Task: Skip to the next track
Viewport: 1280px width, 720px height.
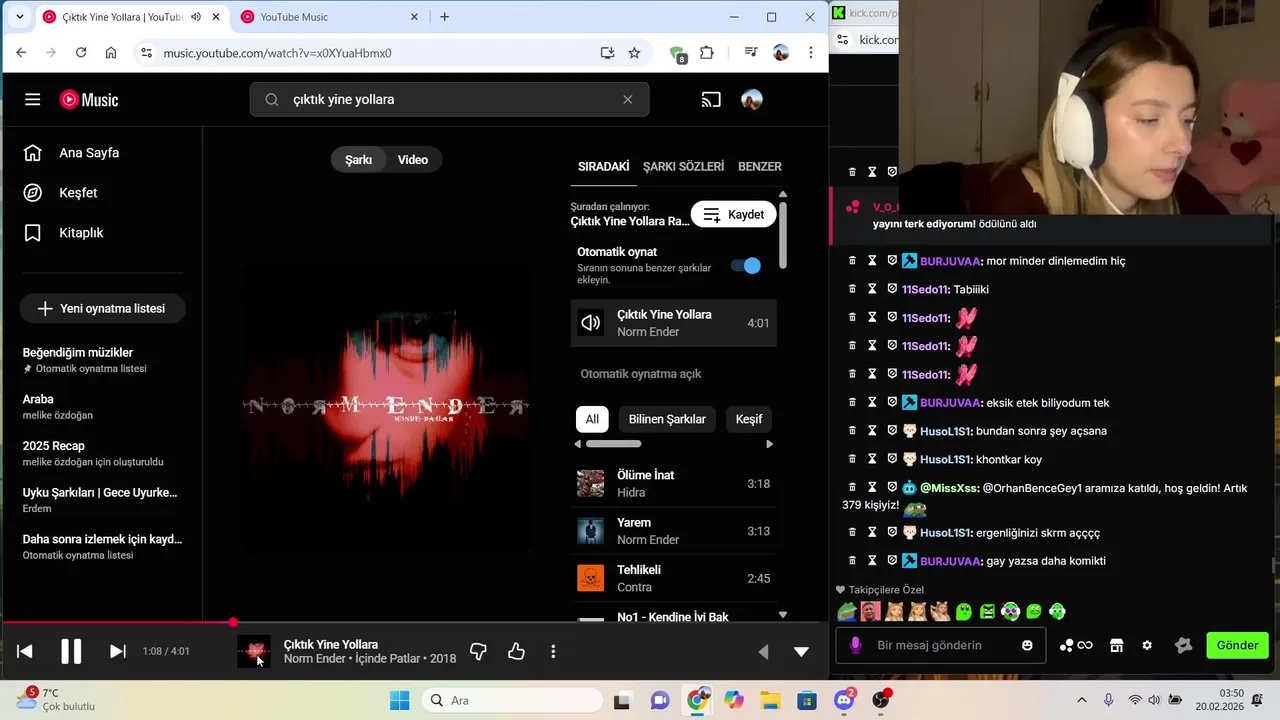Action: pyautogui.click(x=117, y=651)
